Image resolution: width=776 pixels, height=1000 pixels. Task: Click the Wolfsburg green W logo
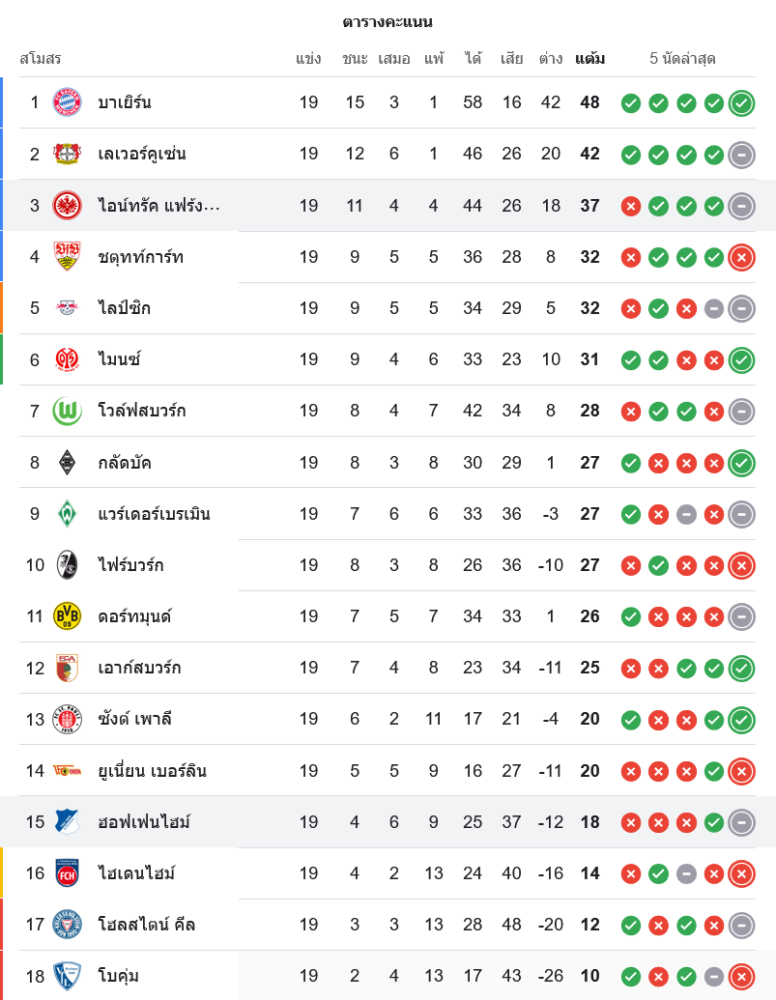[67, 411]
